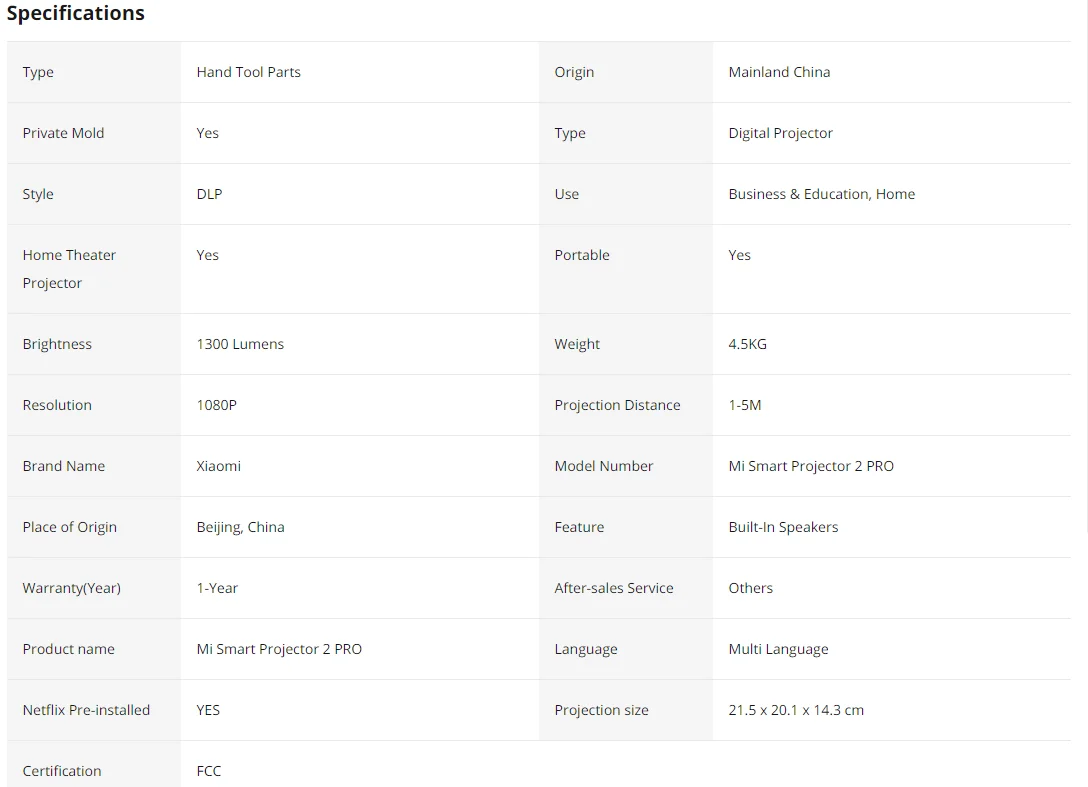Image resolution: width=1088 pixels, height=787 pixels.
Task: Click the Multi Language value
Action: [778, 649]
